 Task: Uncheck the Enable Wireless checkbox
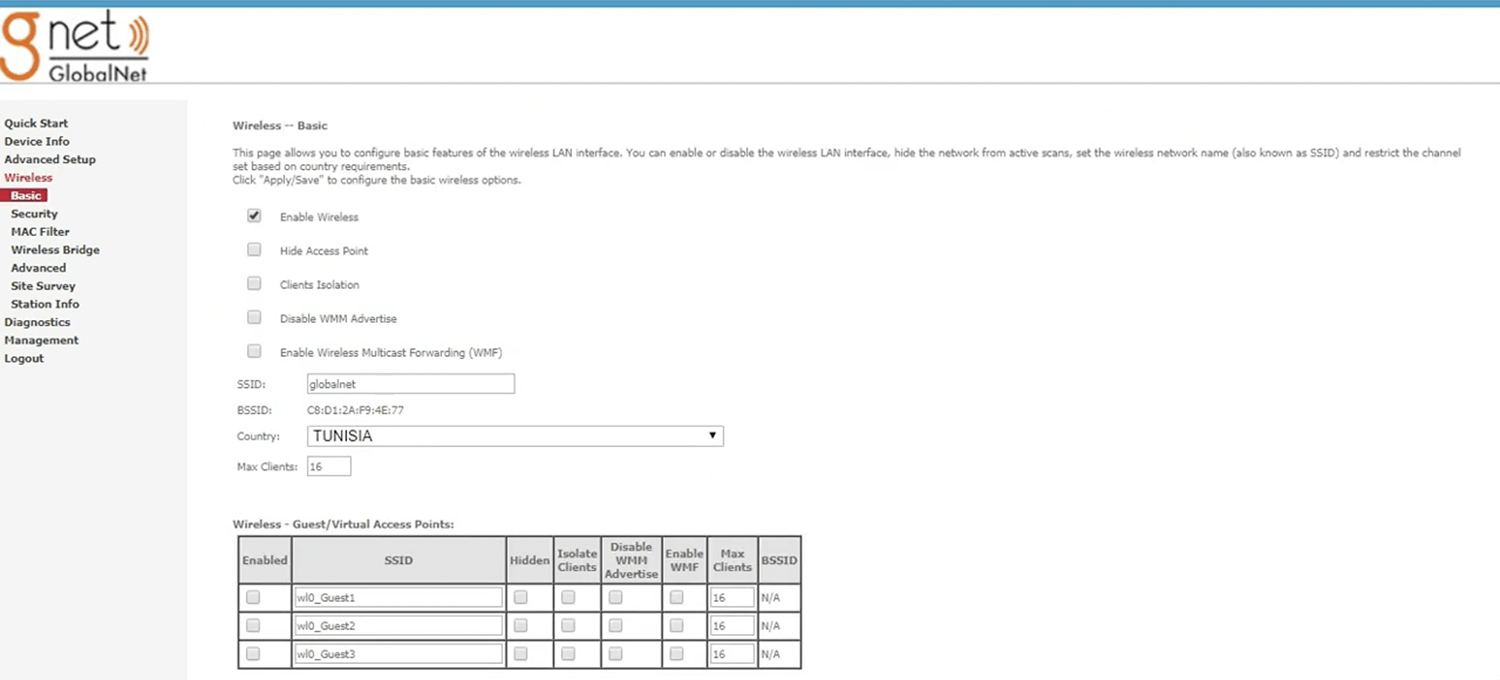(x=254, y=216)
